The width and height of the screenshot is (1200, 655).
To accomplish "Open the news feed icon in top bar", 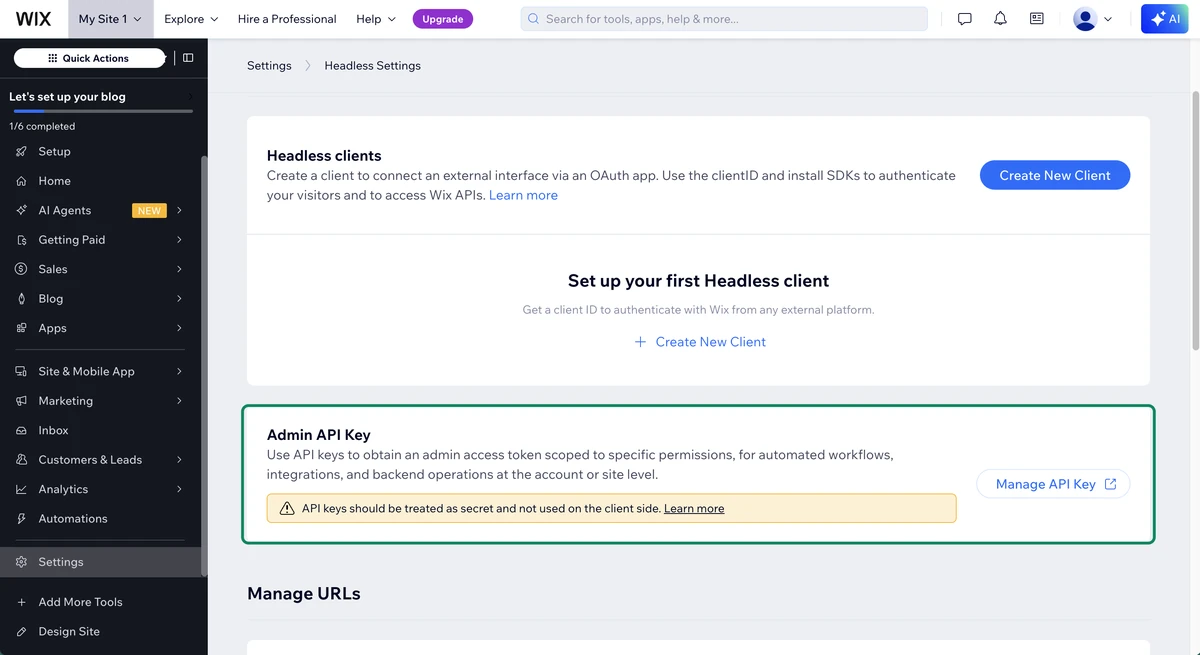I will tap(1036, 19).
